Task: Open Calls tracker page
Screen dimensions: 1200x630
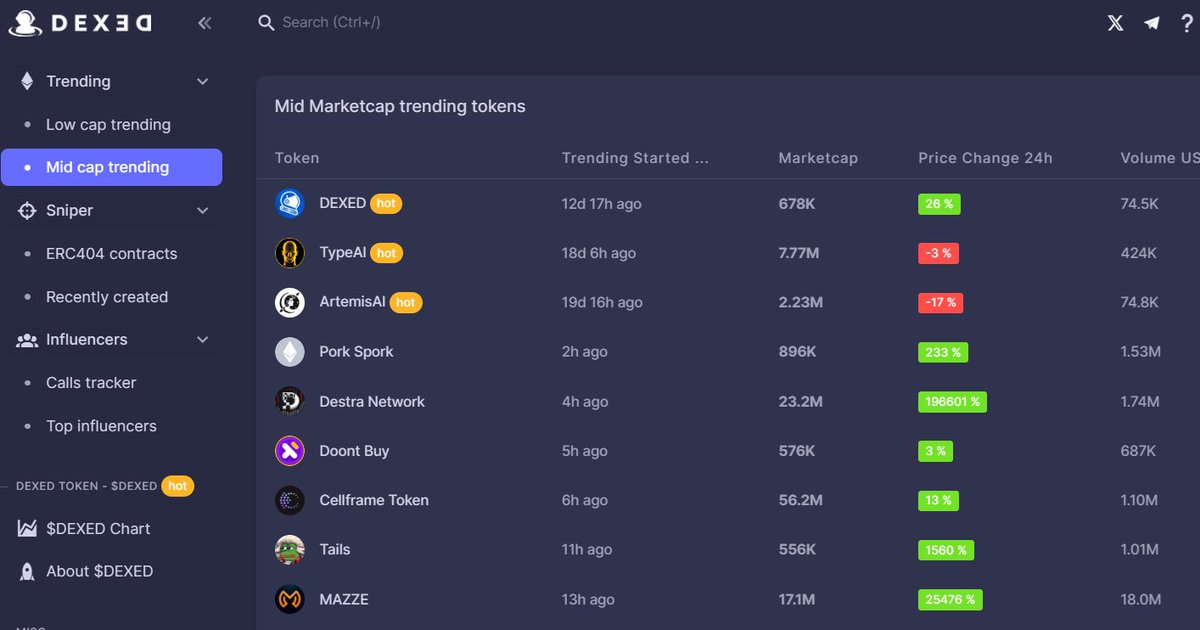Action: point(91,383)
